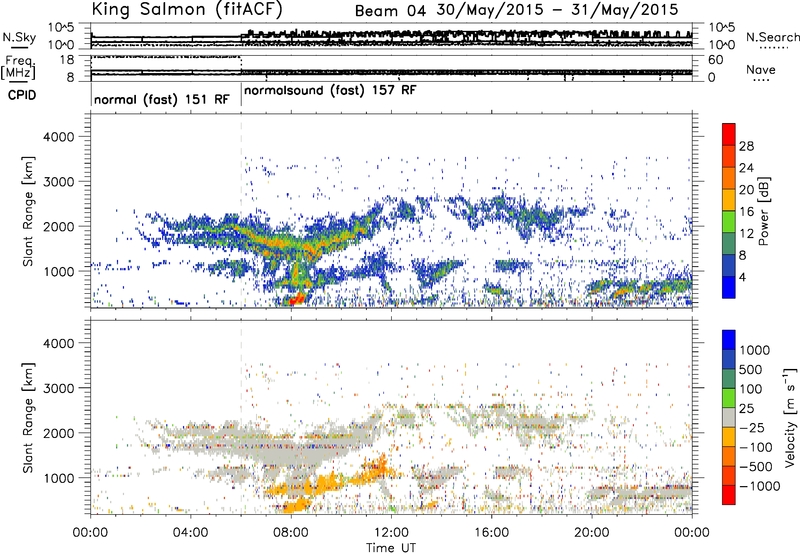Click the 'Slant Range [km]' label of the power panel
The height and width of the screenshot is (554, 800).
click(x=28, y=211)
